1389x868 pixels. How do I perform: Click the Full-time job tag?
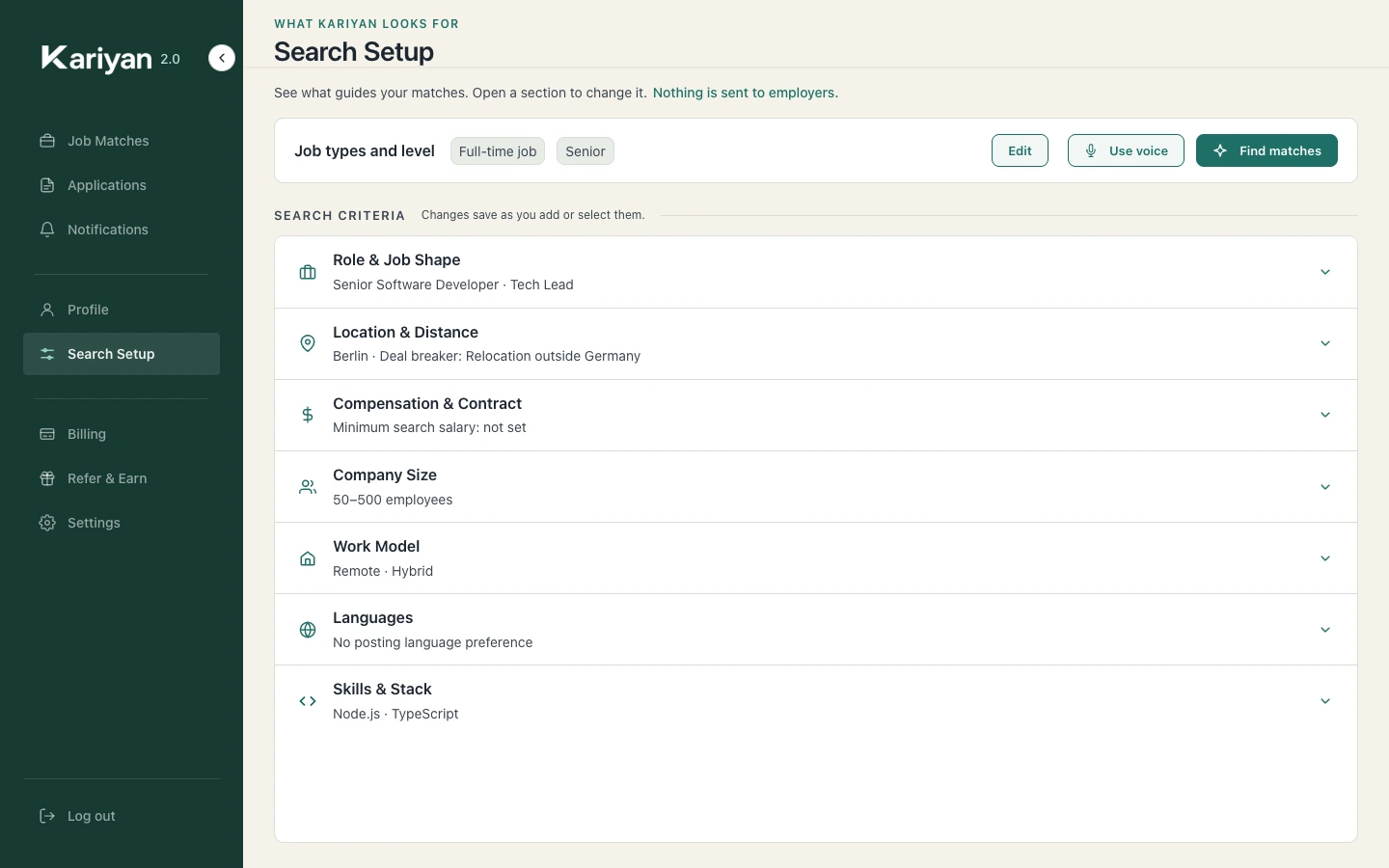[498, 151]
